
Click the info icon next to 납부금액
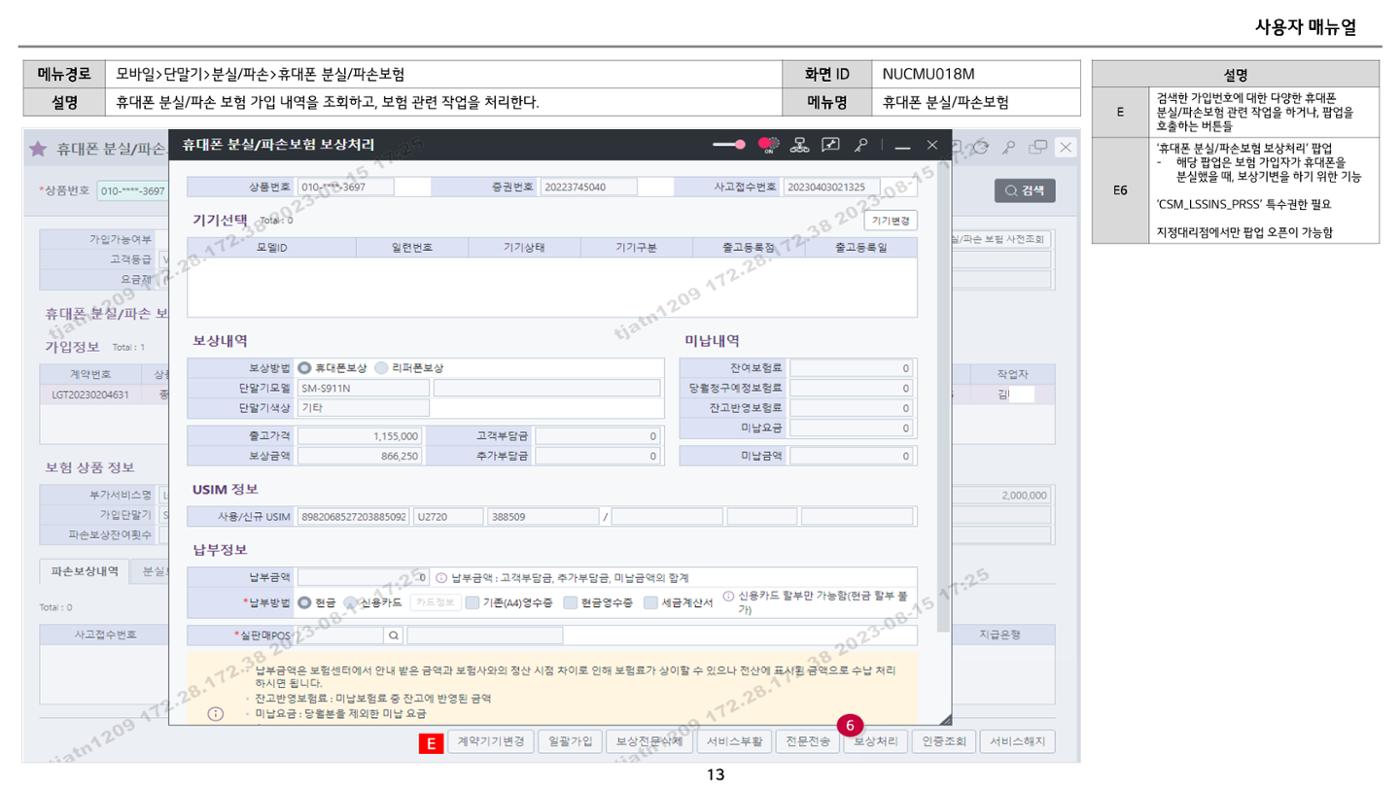tap(441, 578)
